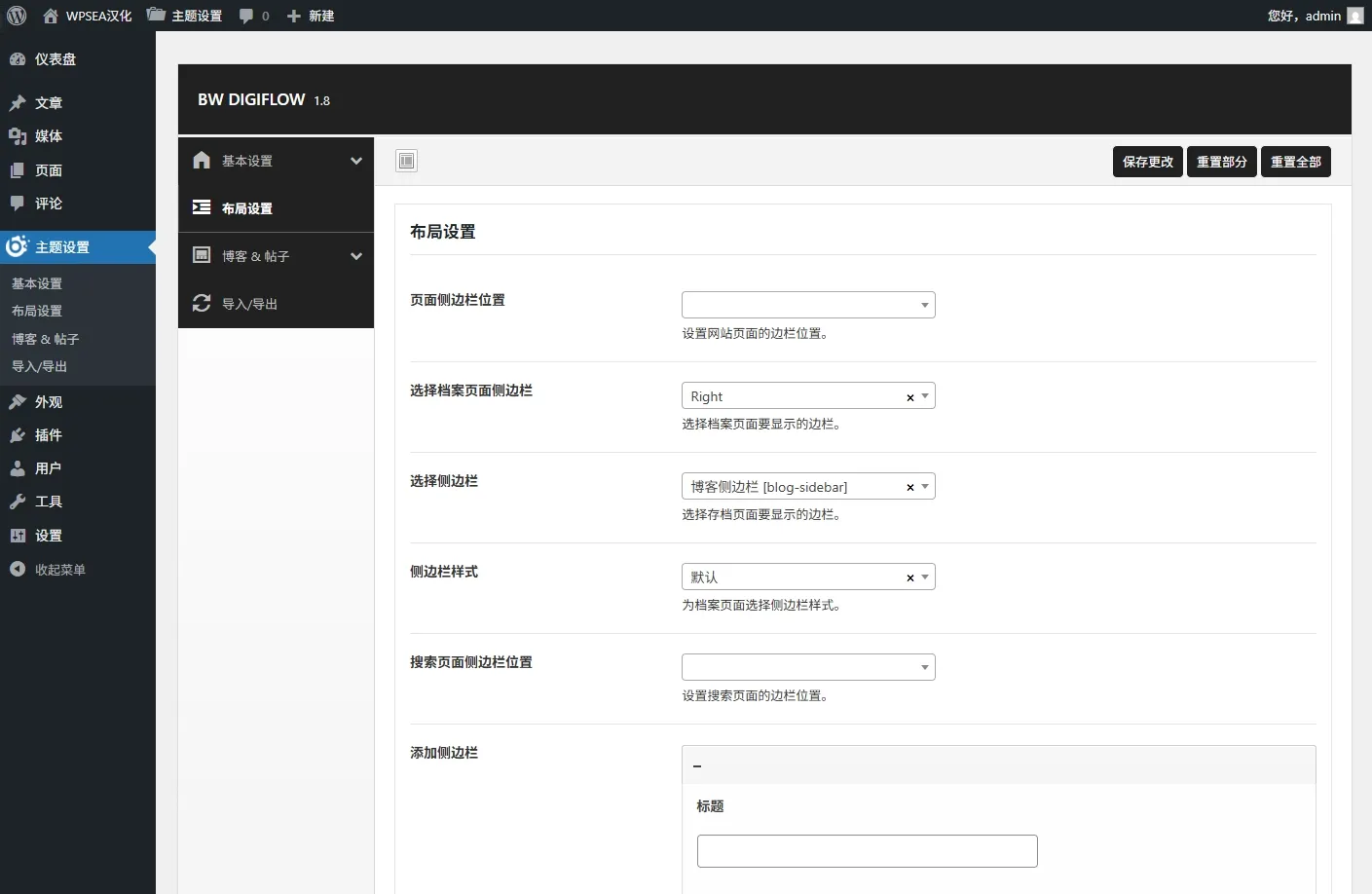Go to 插件 plugins menu
1372x894 pixels.
[x=48, y=435]
